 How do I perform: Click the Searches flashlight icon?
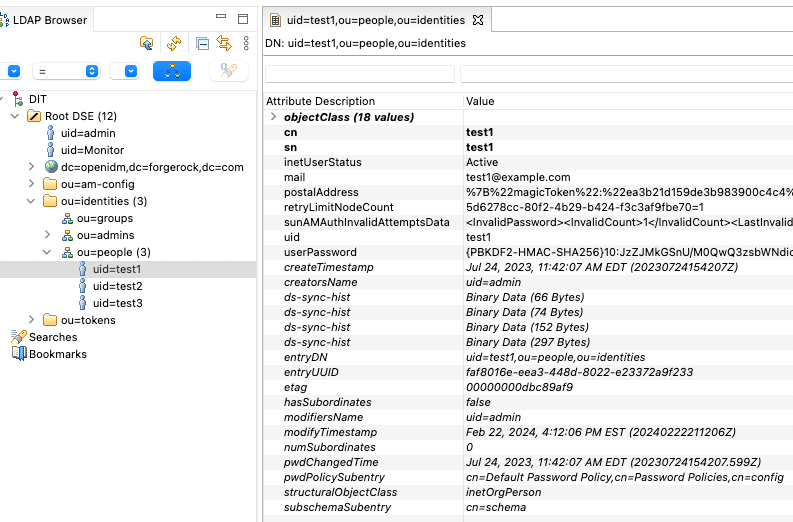coord(18,337)
